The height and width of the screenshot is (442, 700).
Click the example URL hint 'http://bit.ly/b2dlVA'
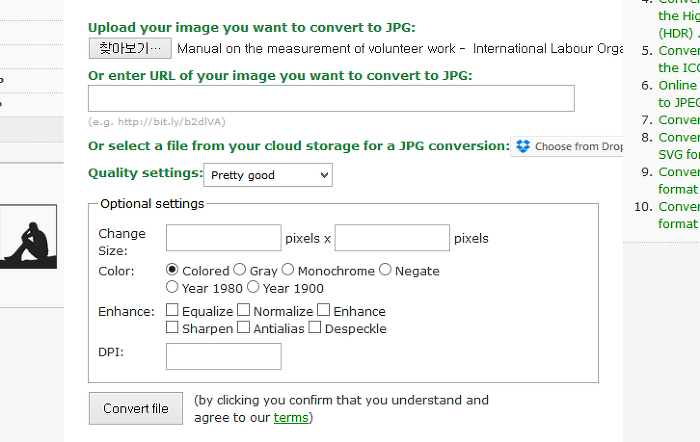[x=170, y=121]
